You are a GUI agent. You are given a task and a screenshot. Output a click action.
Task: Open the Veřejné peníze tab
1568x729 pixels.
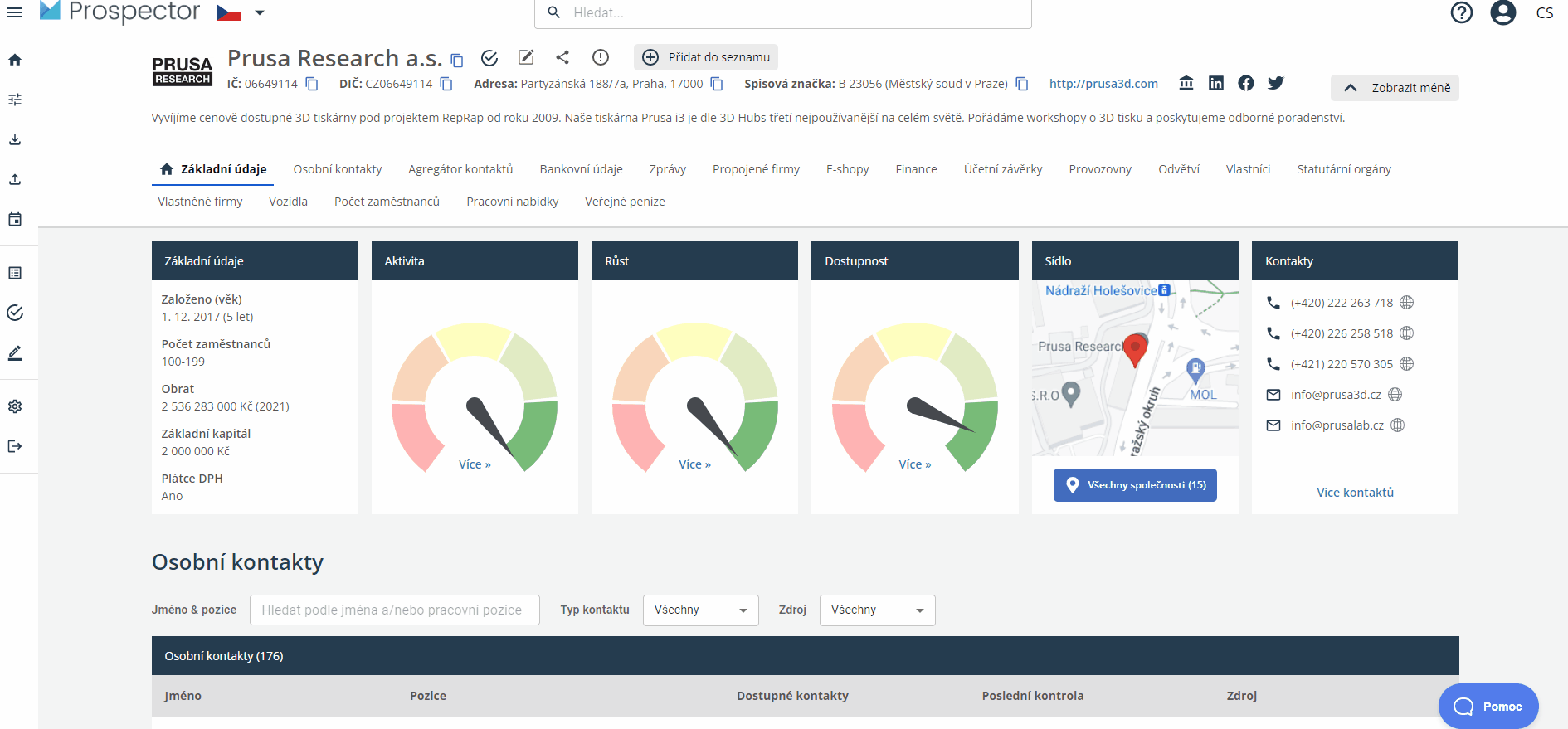625,202
